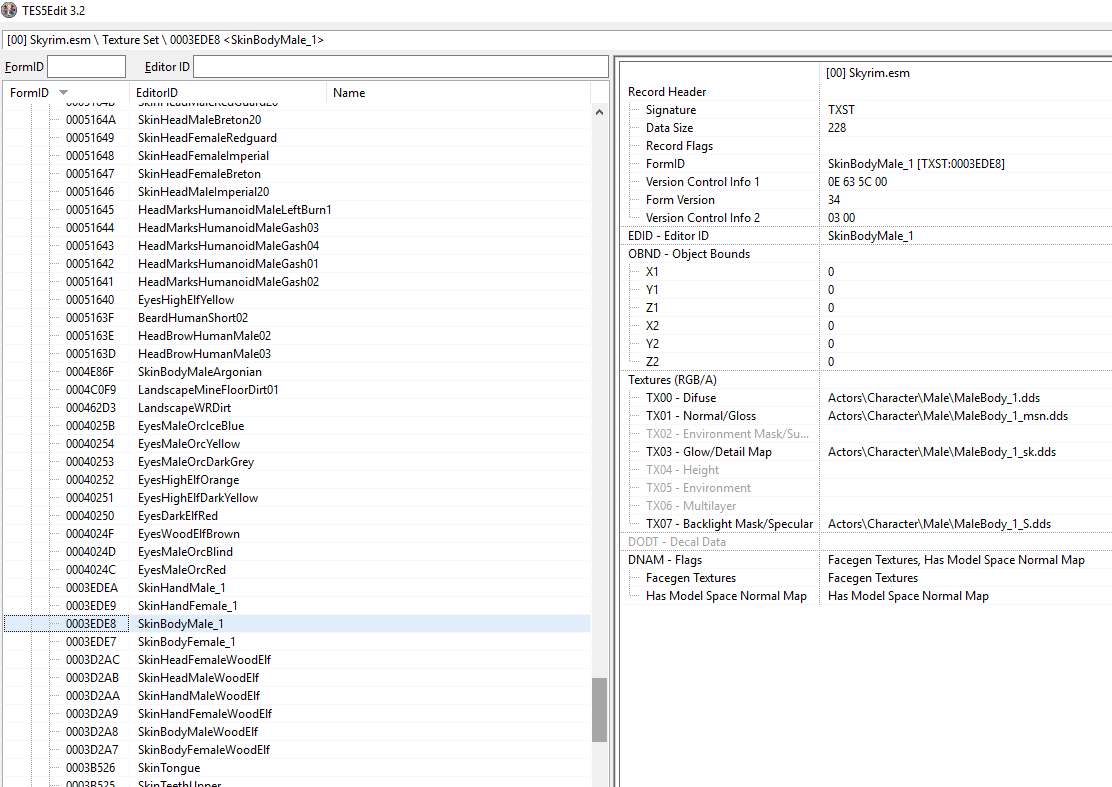The width and height of the screenshot is (1112, 787).
Task: Click the [00] Skyrim.esm column header
Action: pyautogui.click(x=966, y=73)
